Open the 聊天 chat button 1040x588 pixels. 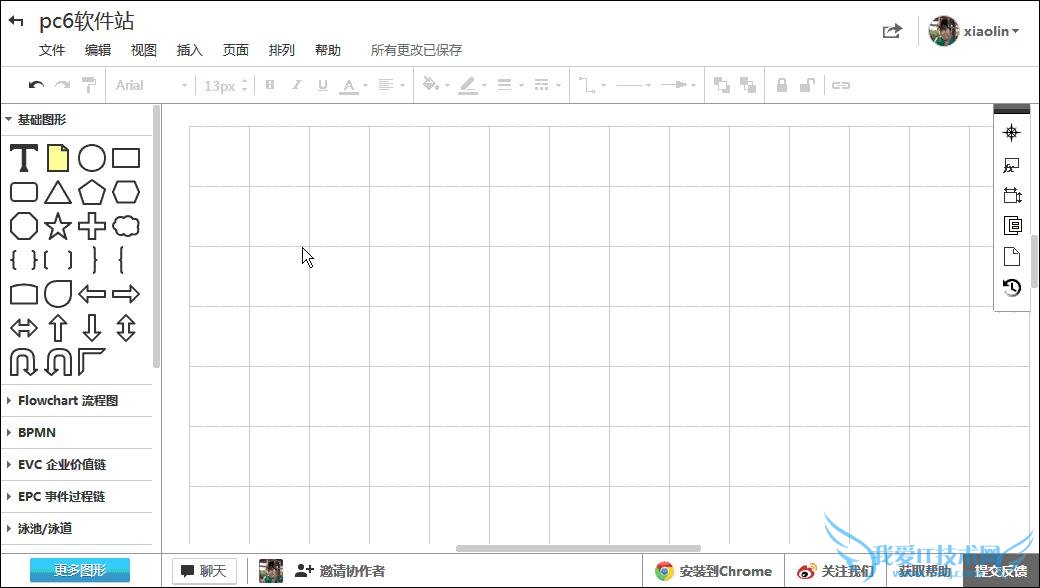coord(204,571)
